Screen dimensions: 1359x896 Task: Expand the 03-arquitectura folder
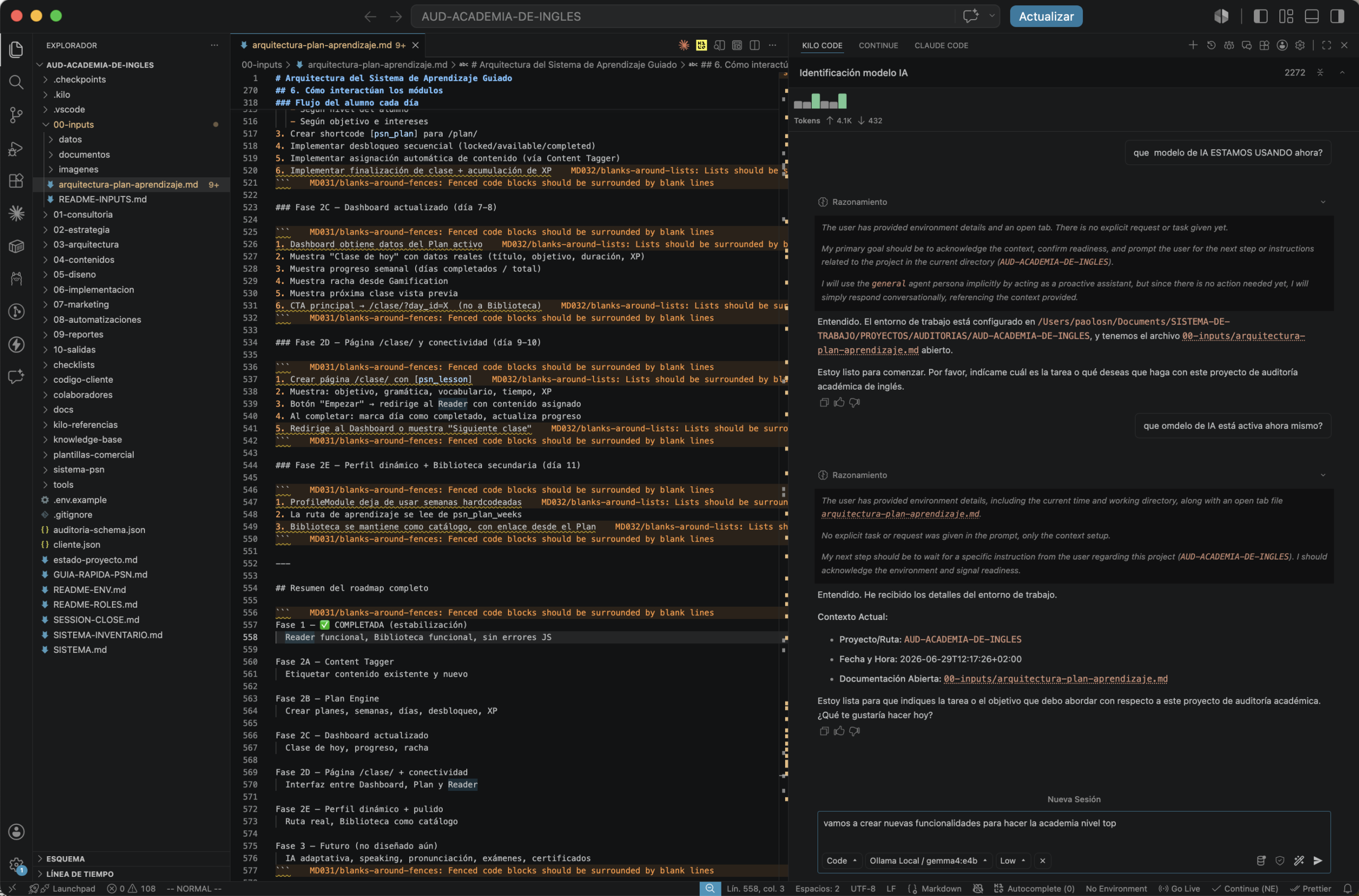point(85,245)
